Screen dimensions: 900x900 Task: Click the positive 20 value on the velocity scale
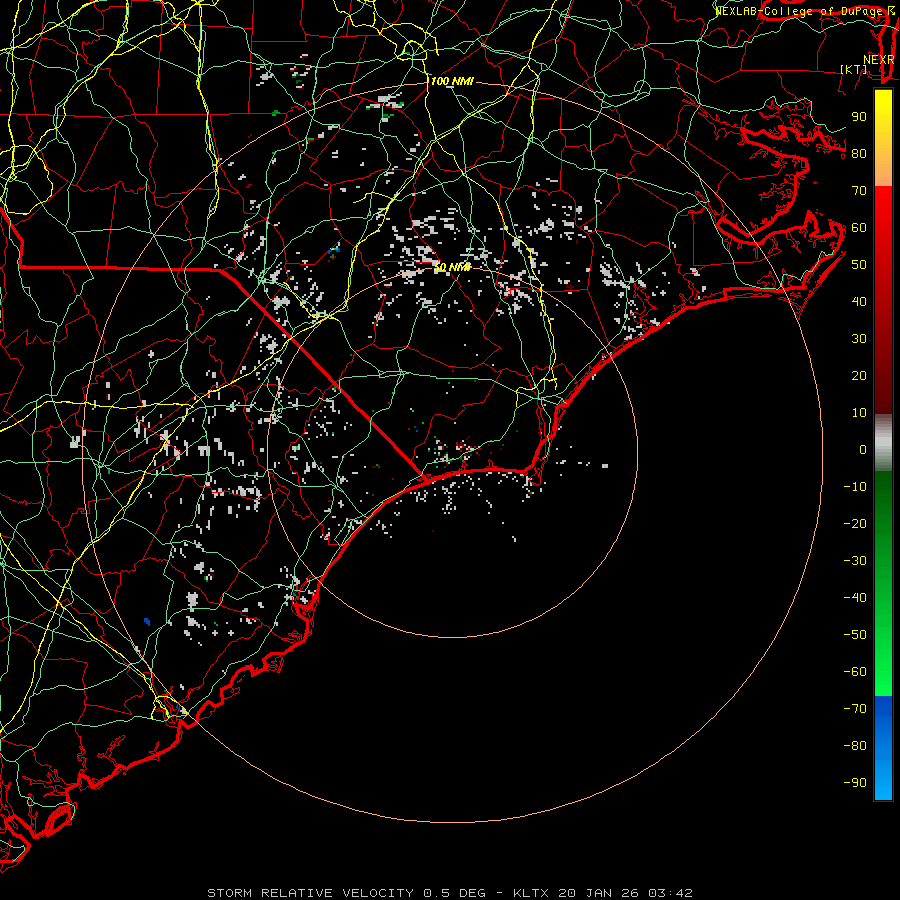click(859, 375)
